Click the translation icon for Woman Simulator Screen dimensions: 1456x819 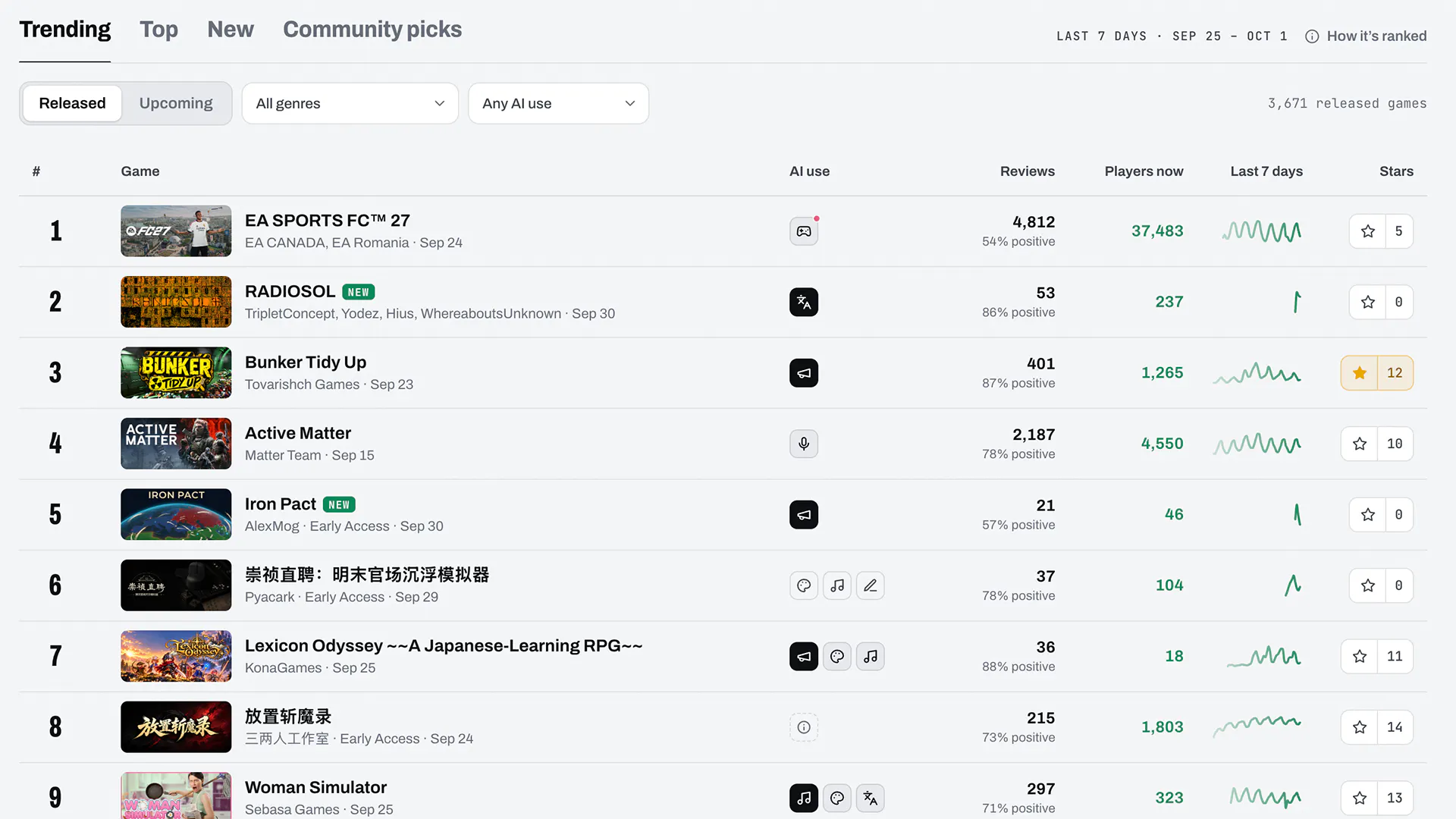click(x=871, y=798)
